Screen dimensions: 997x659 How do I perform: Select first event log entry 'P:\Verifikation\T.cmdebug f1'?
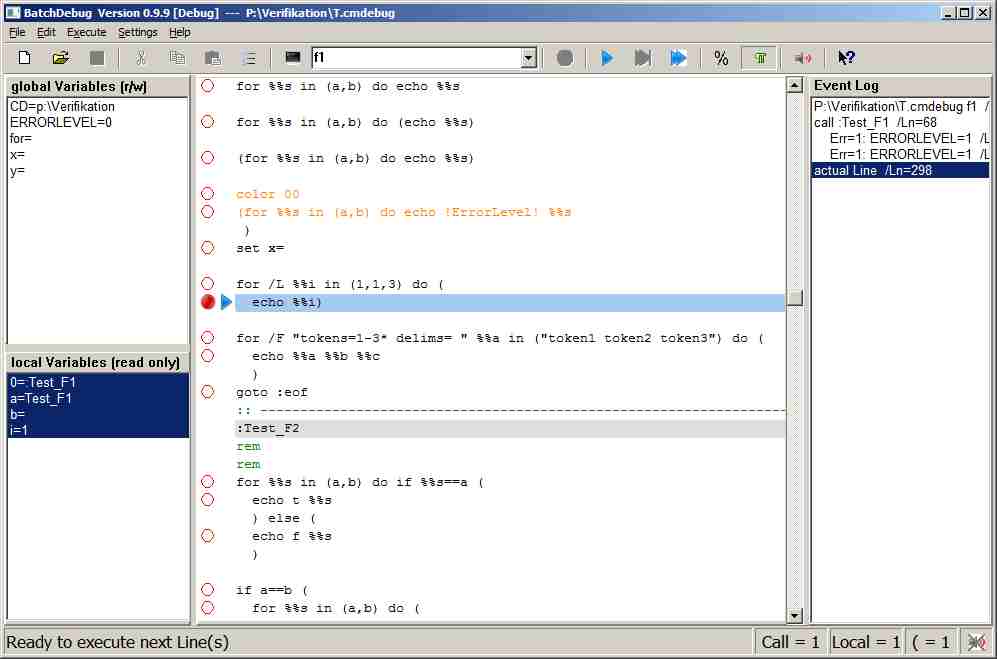click(x=900, y=106)
